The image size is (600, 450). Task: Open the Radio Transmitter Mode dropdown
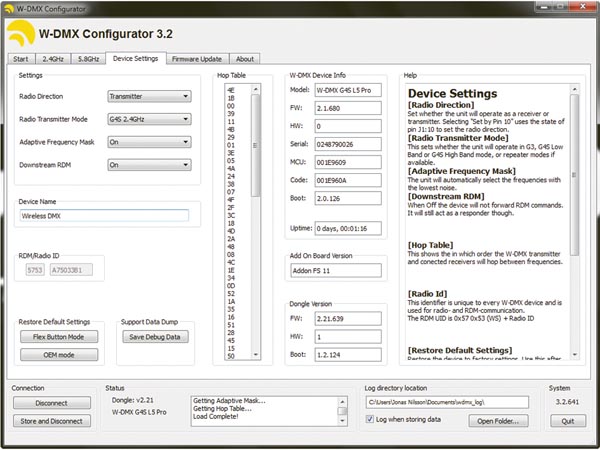point(149,119)
